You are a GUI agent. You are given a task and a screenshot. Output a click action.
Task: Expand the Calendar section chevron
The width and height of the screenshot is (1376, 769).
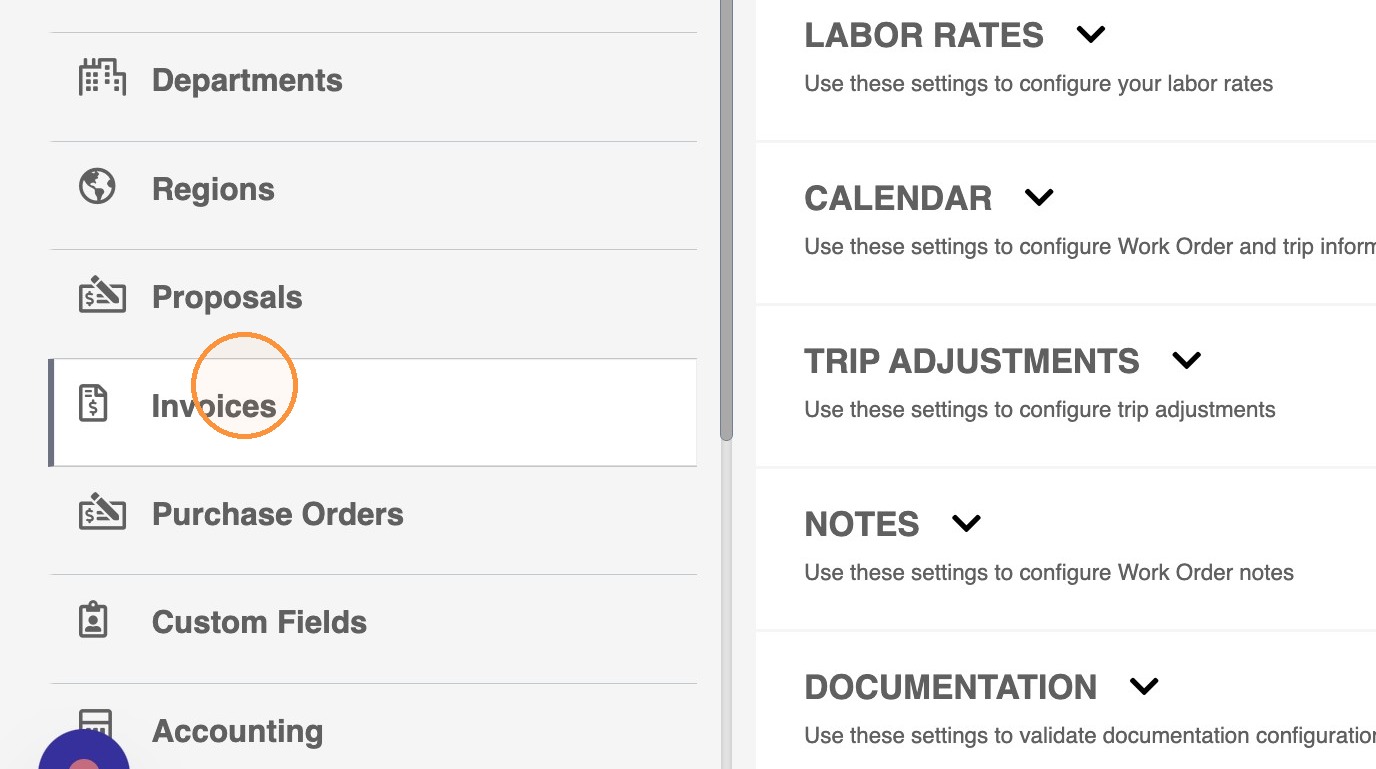pos(1039,197)
